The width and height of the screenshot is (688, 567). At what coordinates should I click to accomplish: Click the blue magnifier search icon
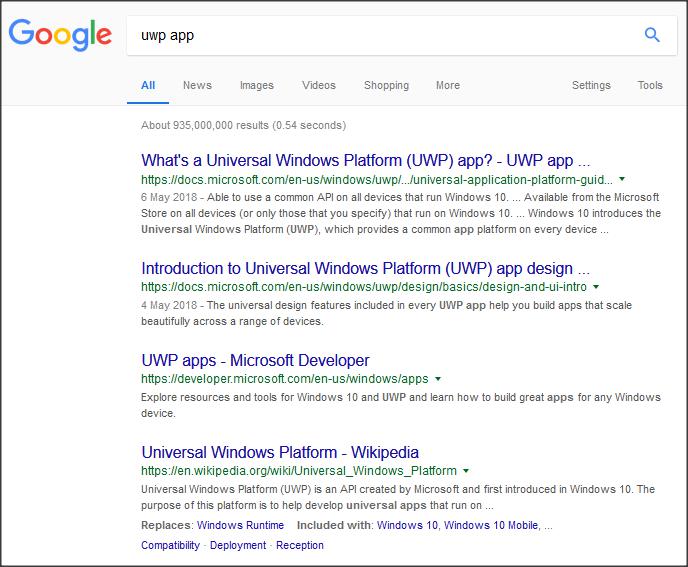[652, 35]
